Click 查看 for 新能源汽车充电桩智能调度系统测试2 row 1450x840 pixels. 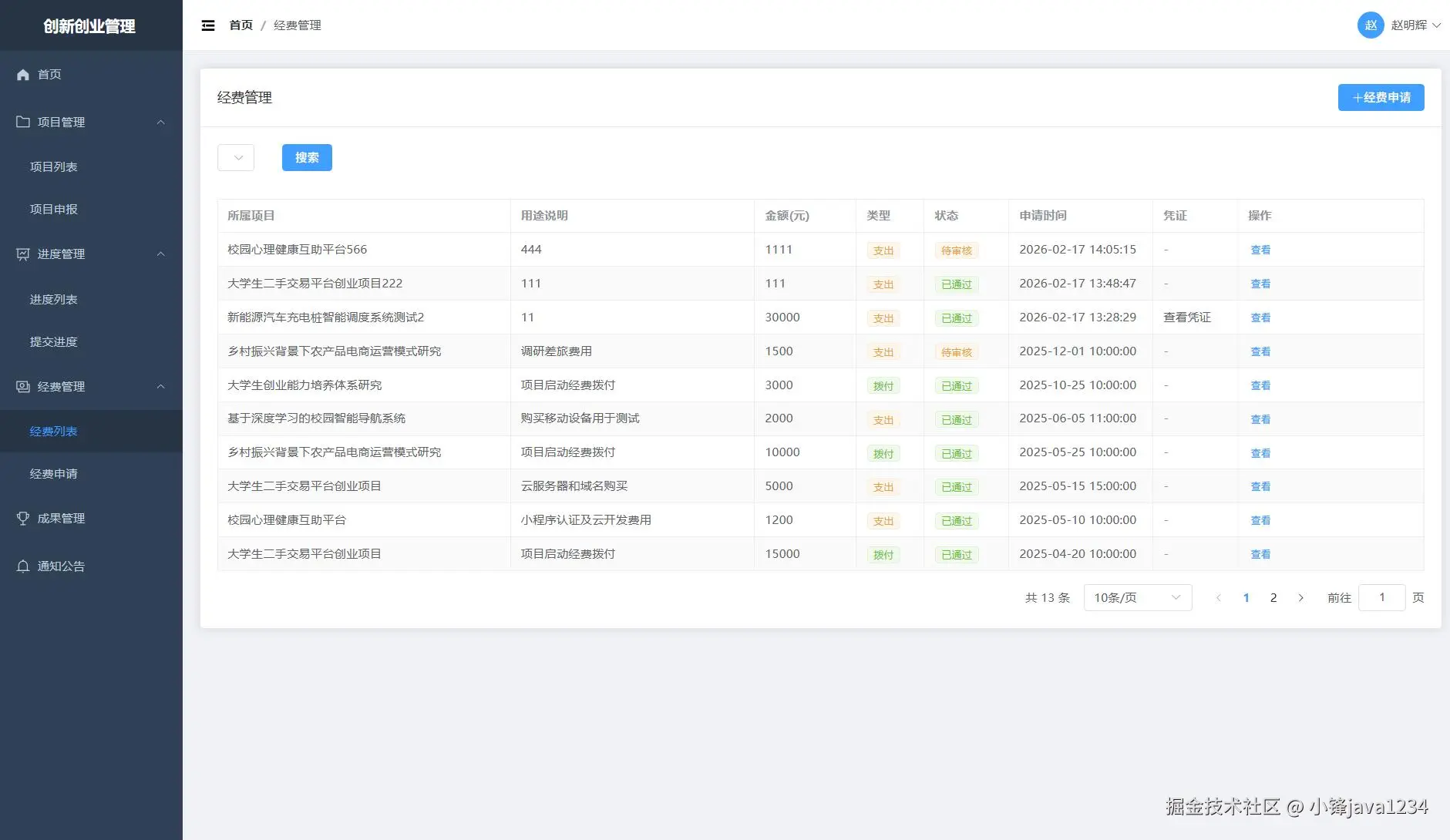click(x=1260, y=318)
